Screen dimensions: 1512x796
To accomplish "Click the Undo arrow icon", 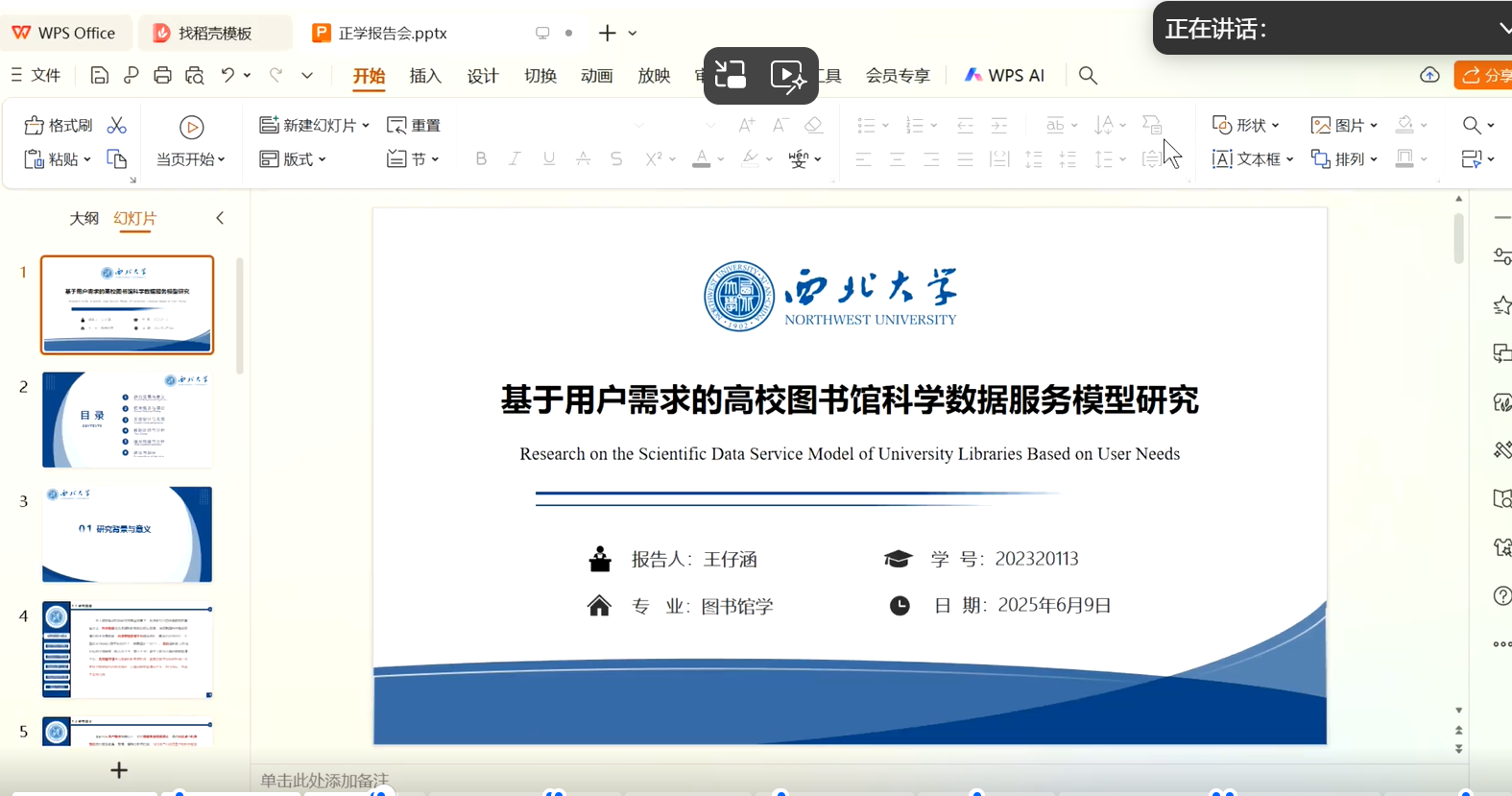I will 228,75.
